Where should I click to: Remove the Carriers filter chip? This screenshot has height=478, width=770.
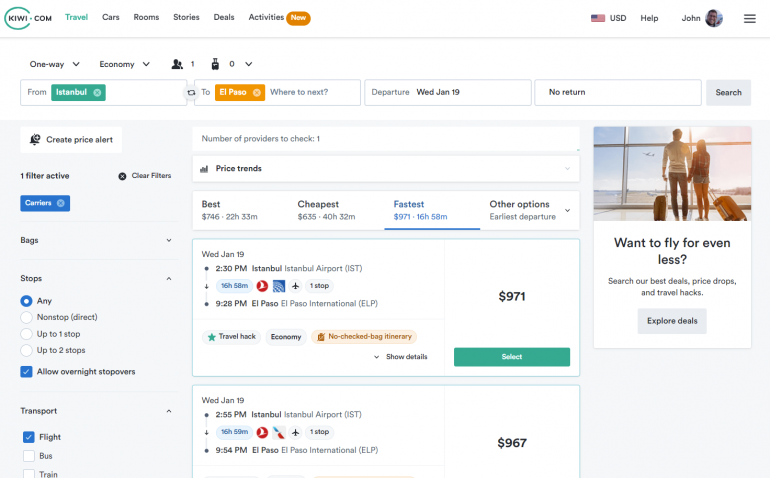[60, 203]
